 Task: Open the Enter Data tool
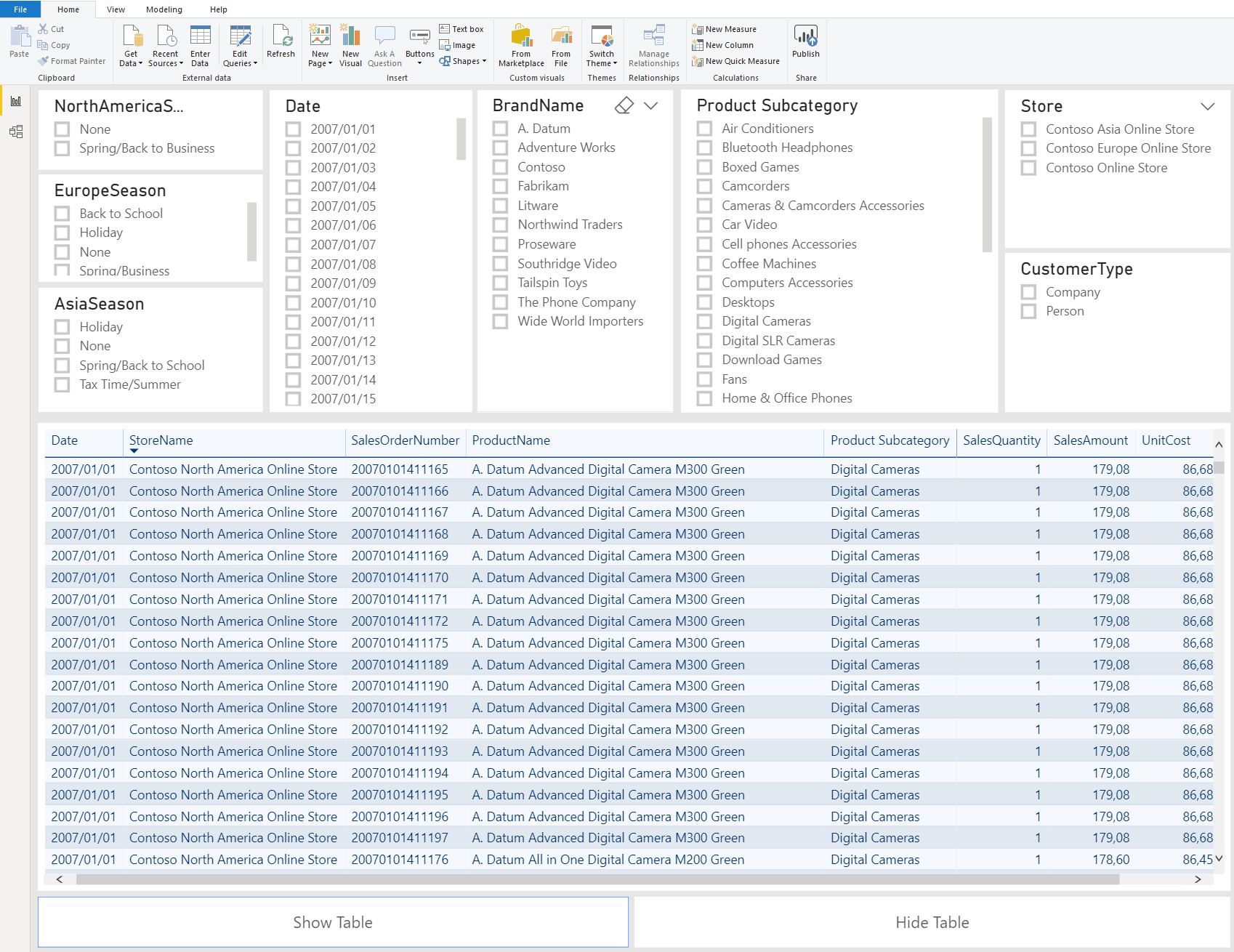coord(200,45)
